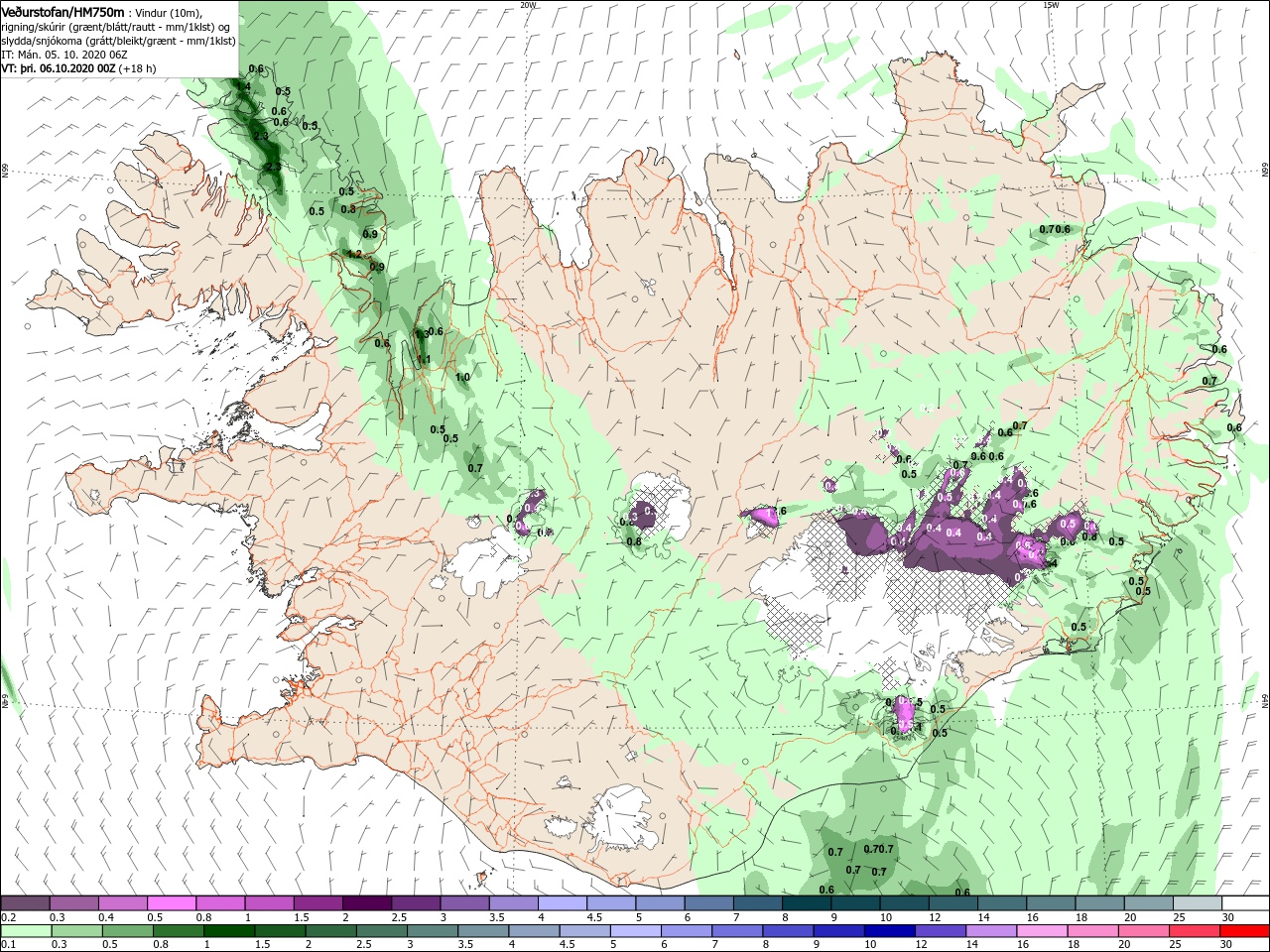Select the light pink swatch between 16 and 18, lower row
The image size is (1270, 952).
tap(1041, 931)
